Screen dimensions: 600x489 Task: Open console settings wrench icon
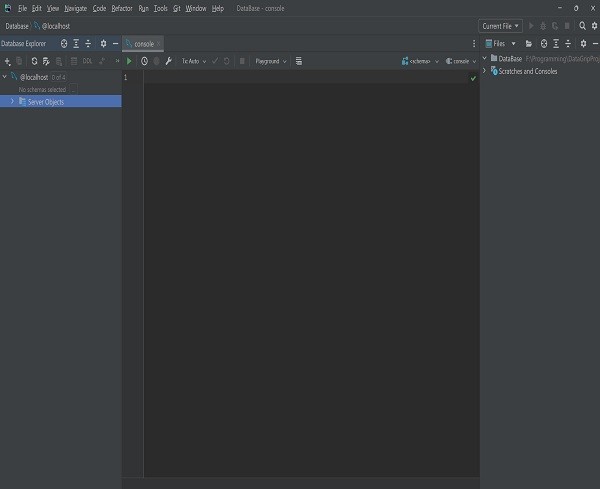[x=169, y=61]
